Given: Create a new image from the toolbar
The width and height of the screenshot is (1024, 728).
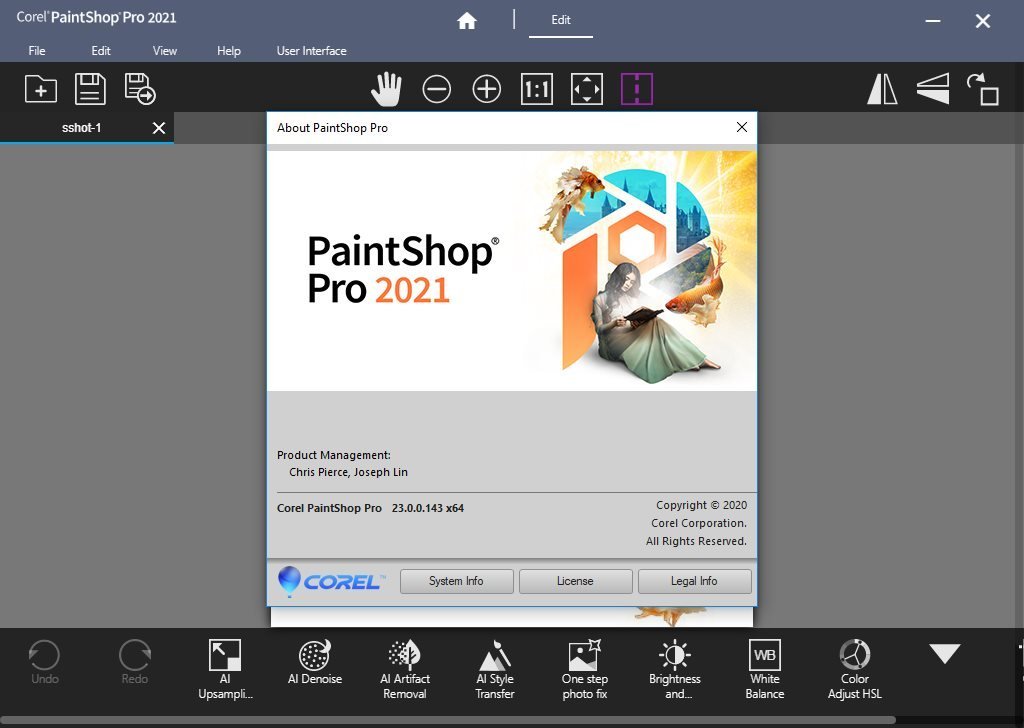Looking at the screenshot, I should pos(40,89).
